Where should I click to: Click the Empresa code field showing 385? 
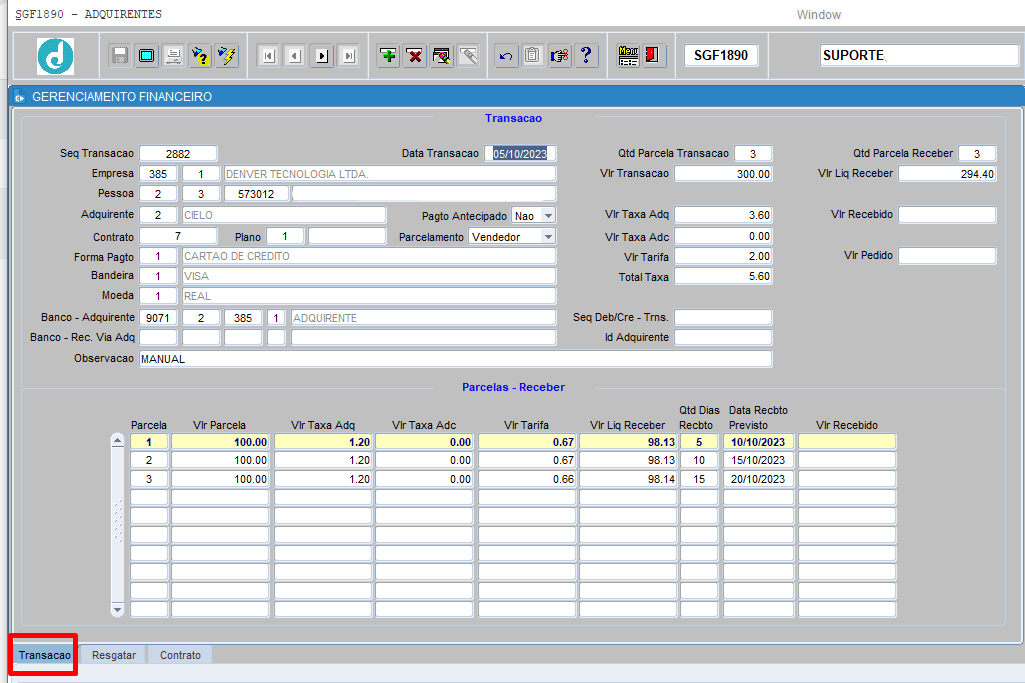(158, 174)
